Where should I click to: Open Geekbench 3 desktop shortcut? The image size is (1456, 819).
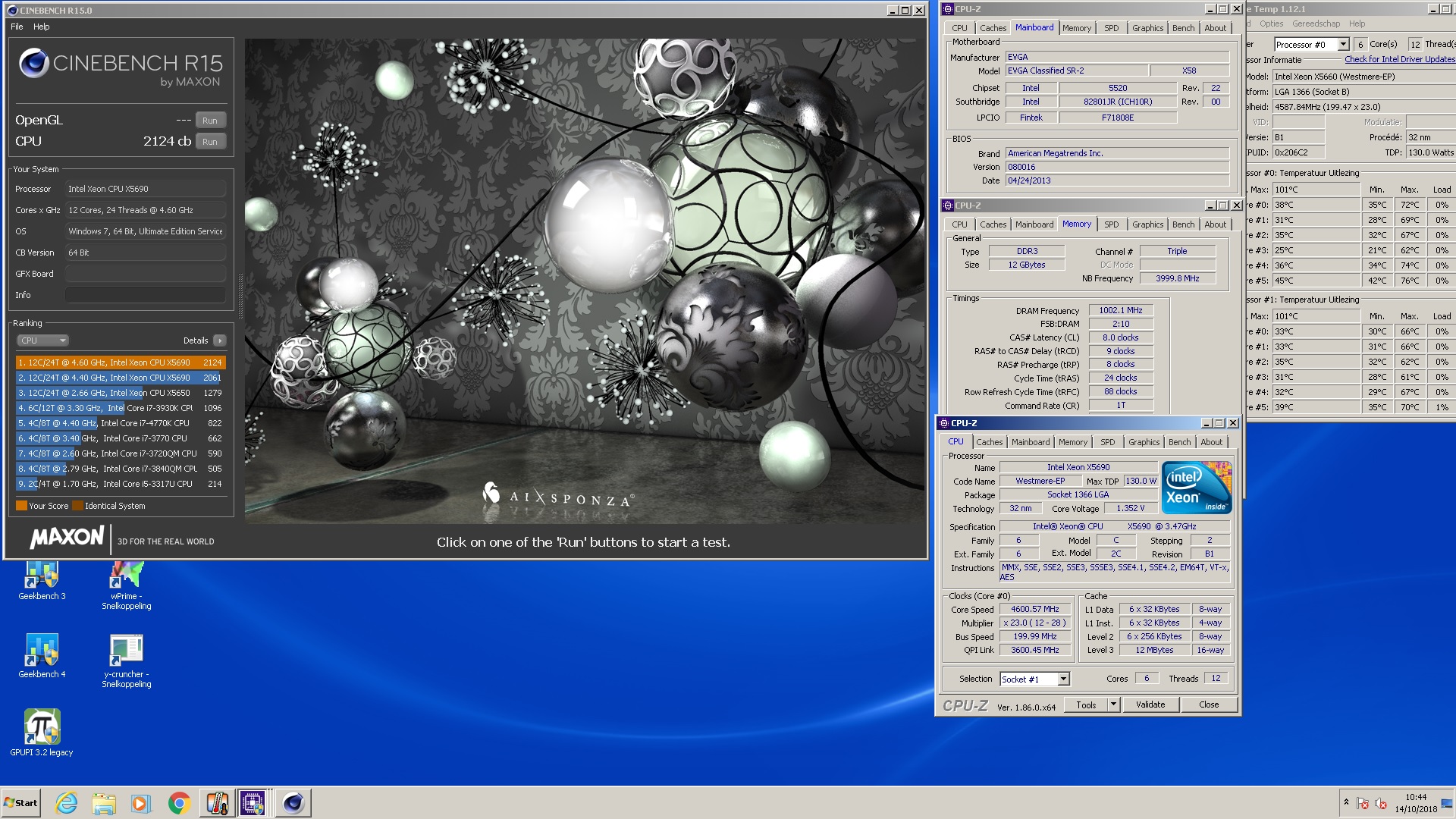click(x=42, y=581)
